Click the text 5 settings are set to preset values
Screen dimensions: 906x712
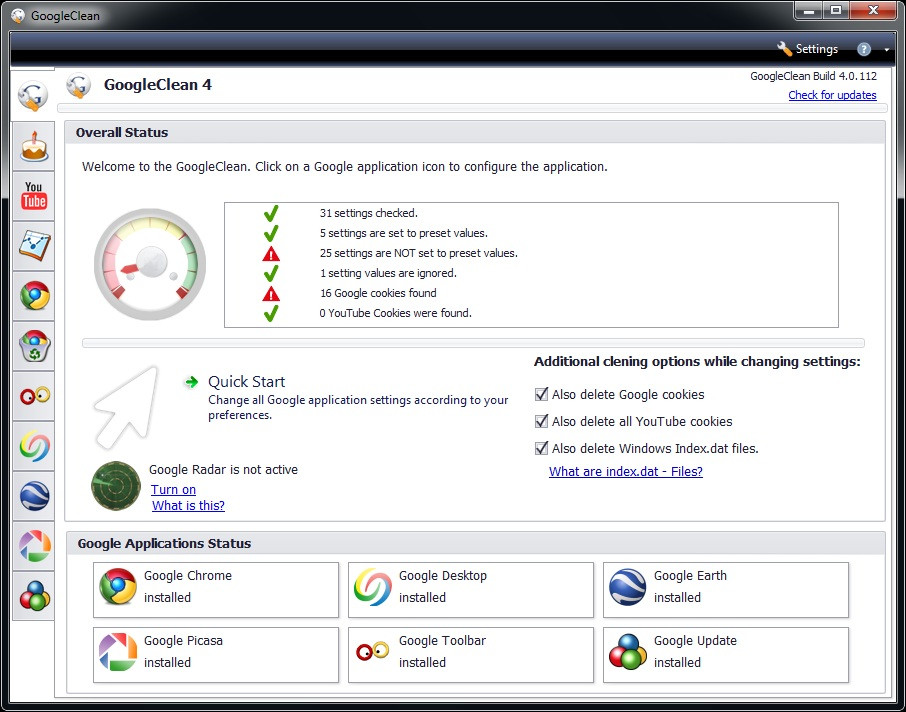404,233
